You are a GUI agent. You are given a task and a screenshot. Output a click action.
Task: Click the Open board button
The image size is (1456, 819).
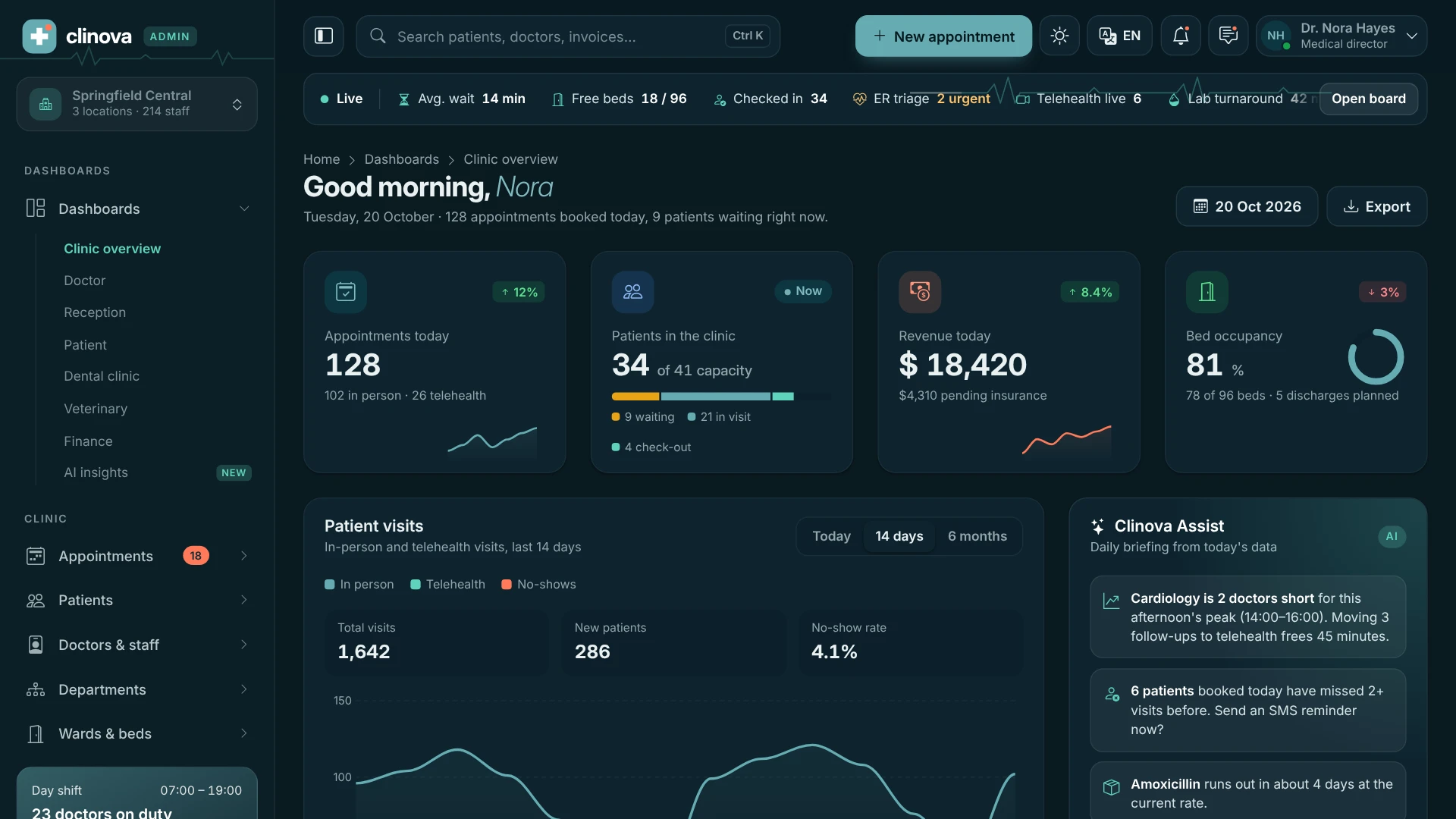(1368, 99)
